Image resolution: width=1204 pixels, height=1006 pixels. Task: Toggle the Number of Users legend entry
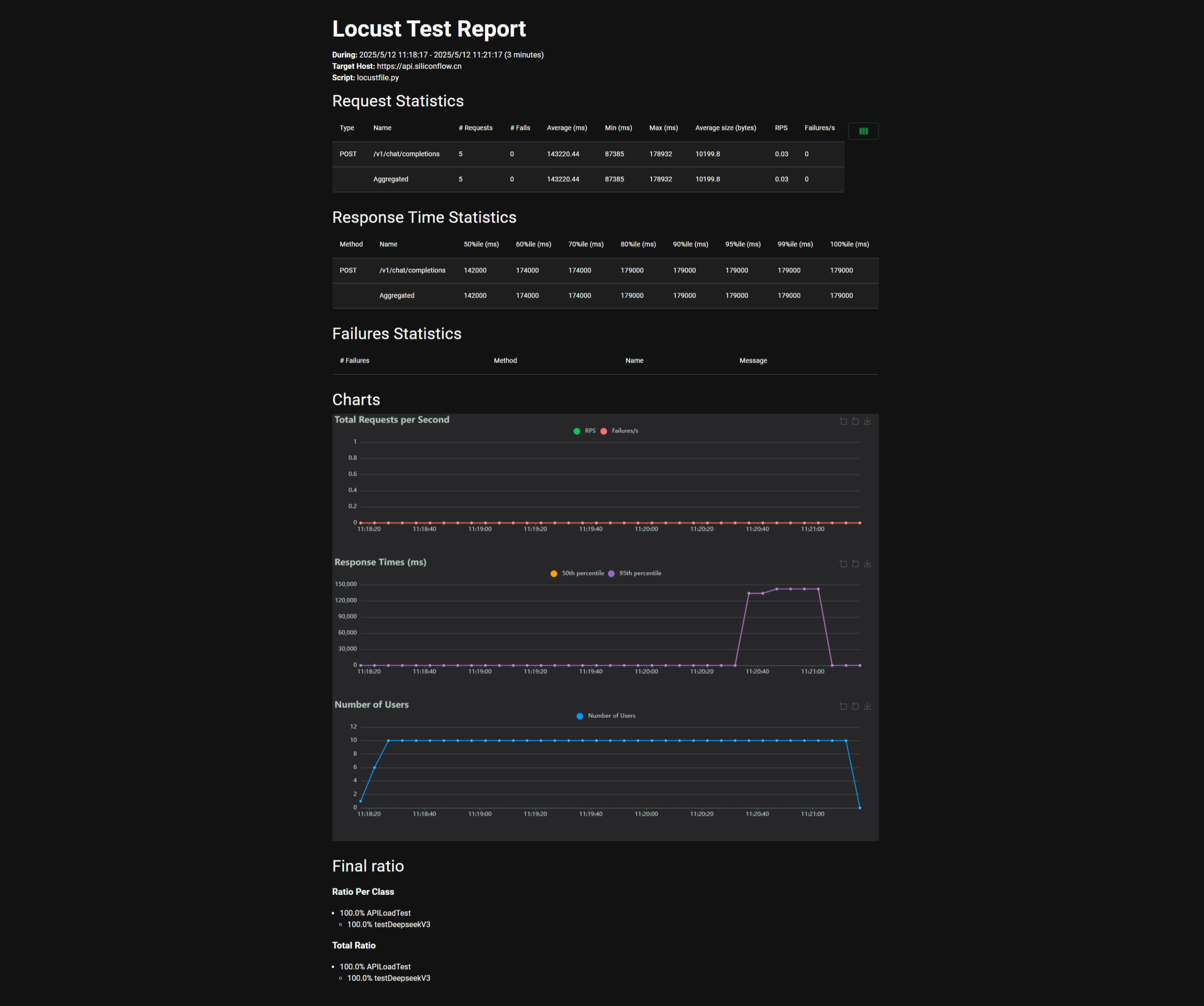606,716
